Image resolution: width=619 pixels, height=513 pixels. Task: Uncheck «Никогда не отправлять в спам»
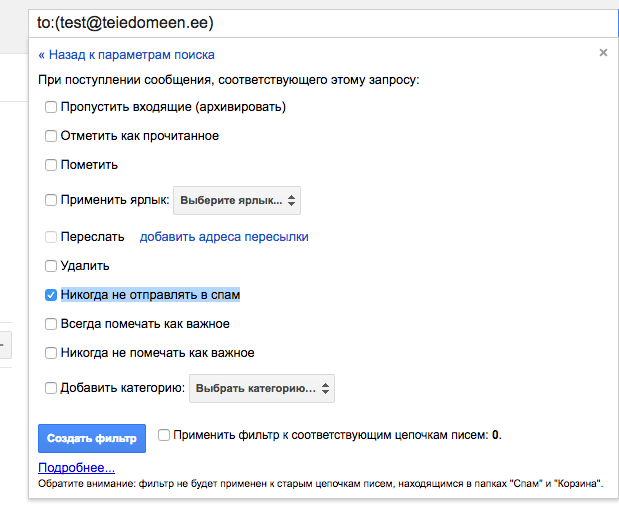point(51,295)
